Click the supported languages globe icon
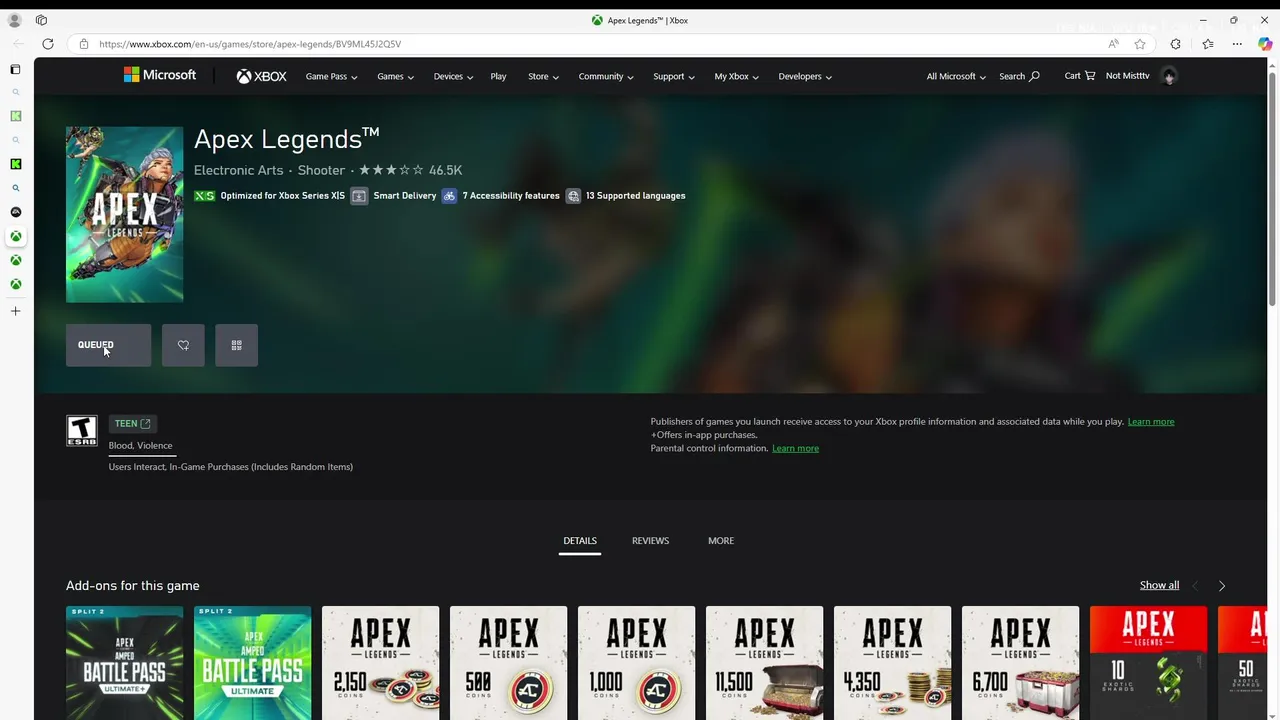The image size is (1280, 720). (573, 196)
